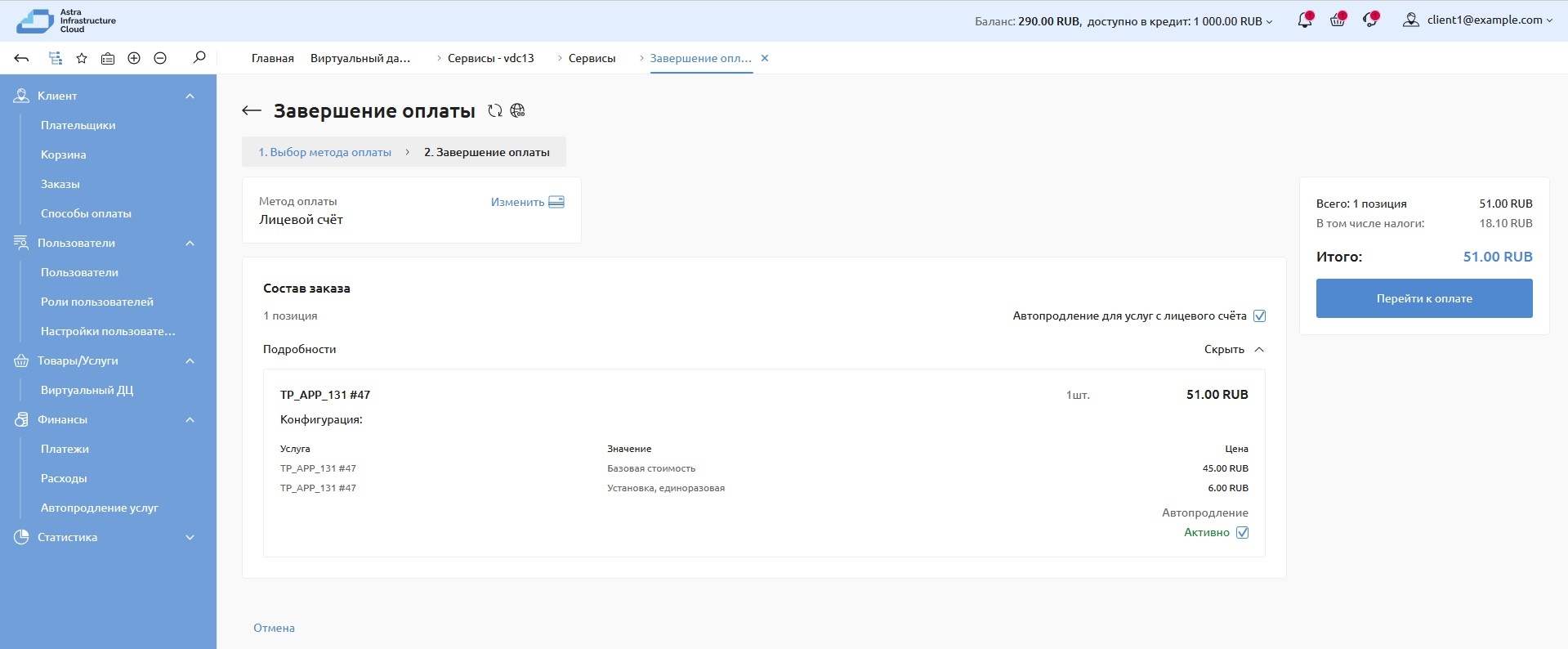The image size is (1568, 649).
Task: Open the notifications bell icon
Action: (1304, 20)
